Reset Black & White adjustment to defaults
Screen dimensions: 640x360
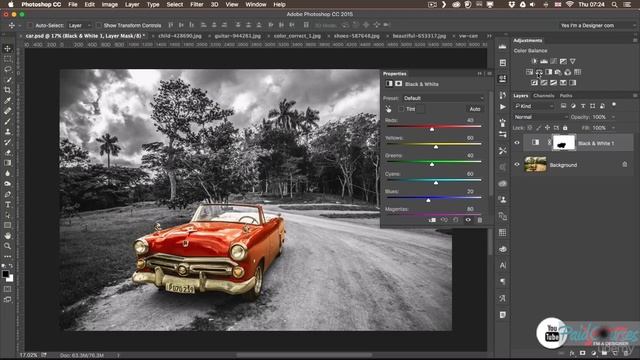click(456, 220)
